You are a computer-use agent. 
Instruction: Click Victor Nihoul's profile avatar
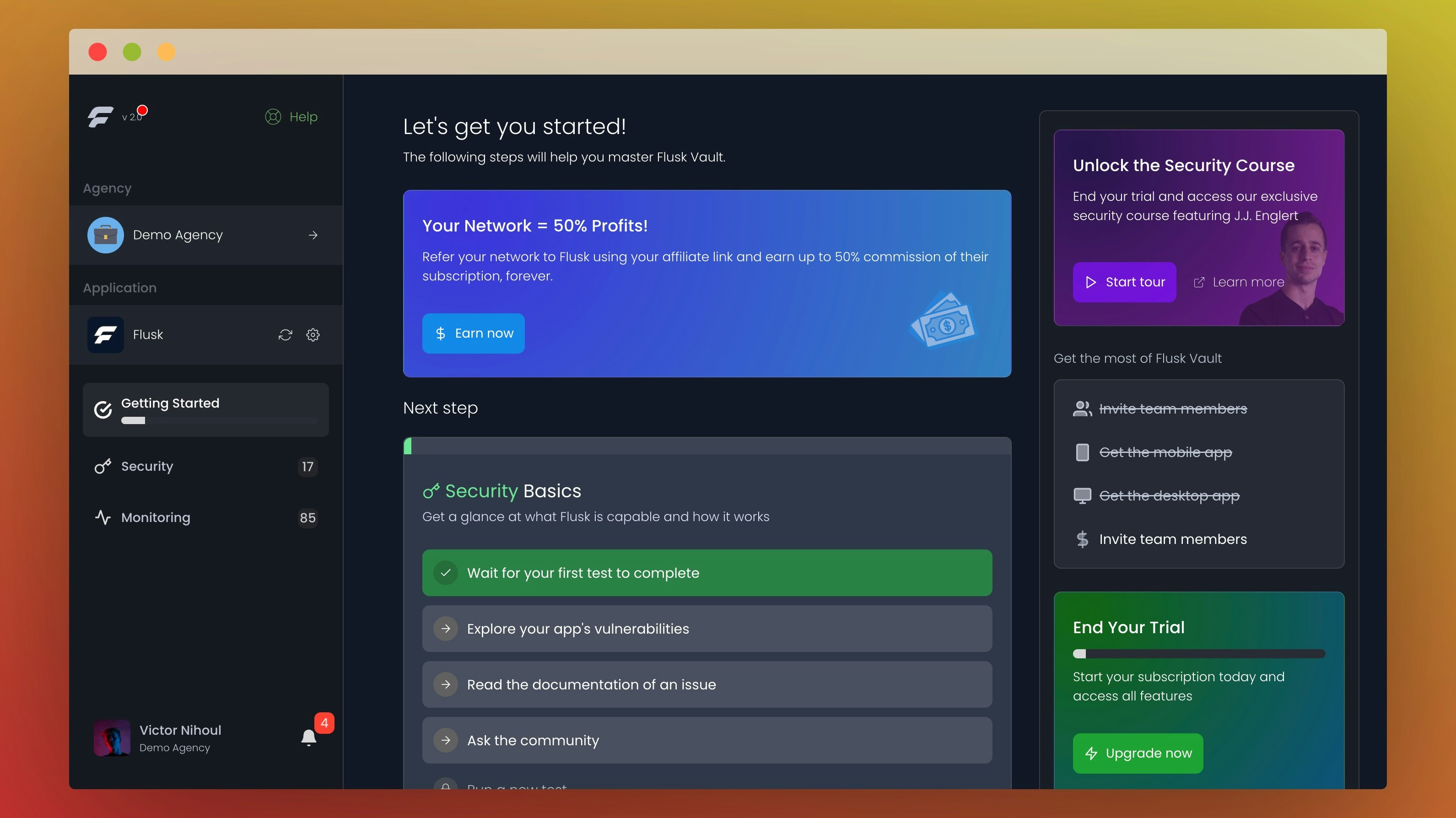[x=112, y=738]
